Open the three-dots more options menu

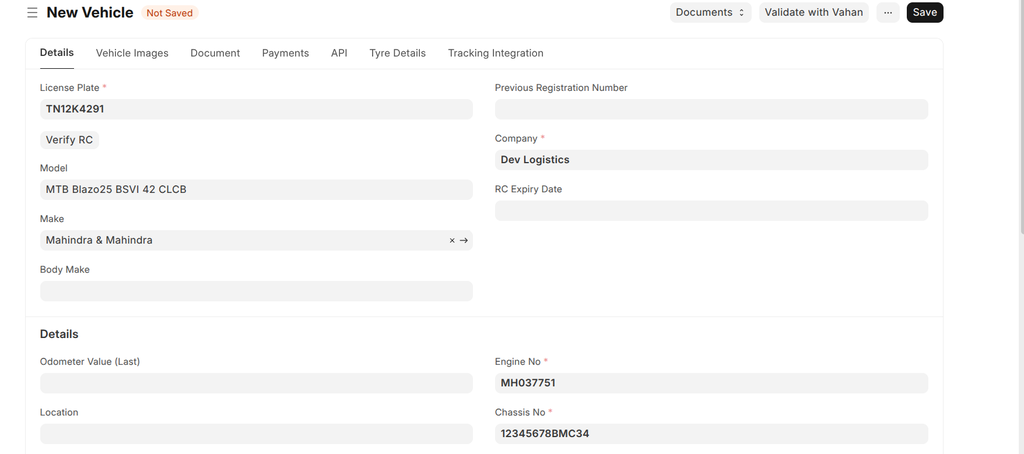(887, 13)
